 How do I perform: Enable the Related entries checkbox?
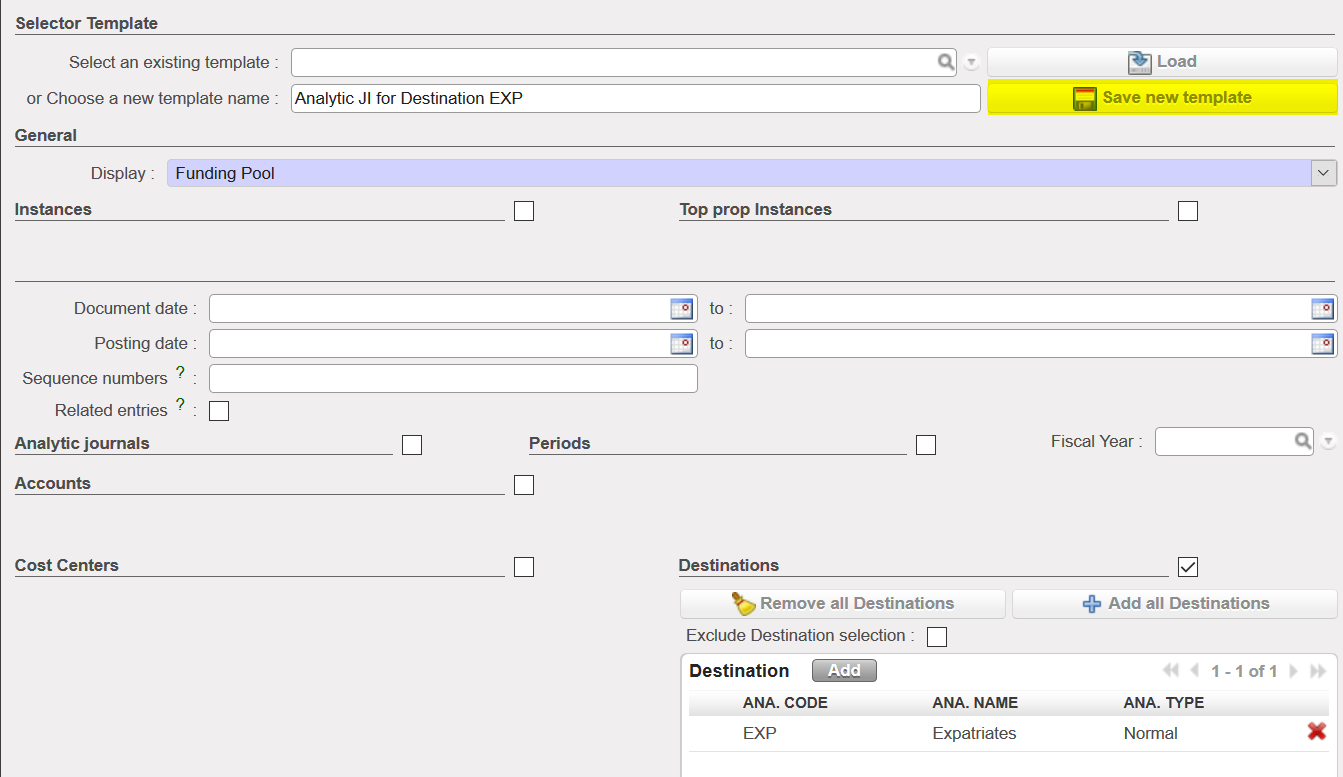[219, 411]
